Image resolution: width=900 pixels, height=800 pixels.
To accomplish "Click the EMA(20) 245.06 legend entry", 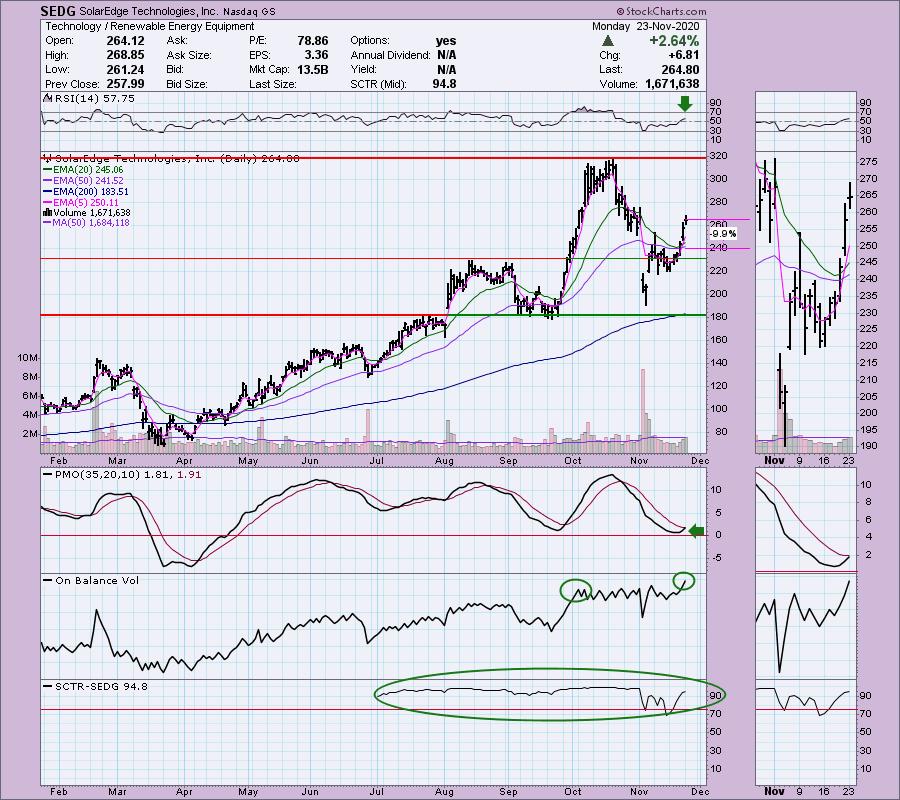I will point(84,170).
